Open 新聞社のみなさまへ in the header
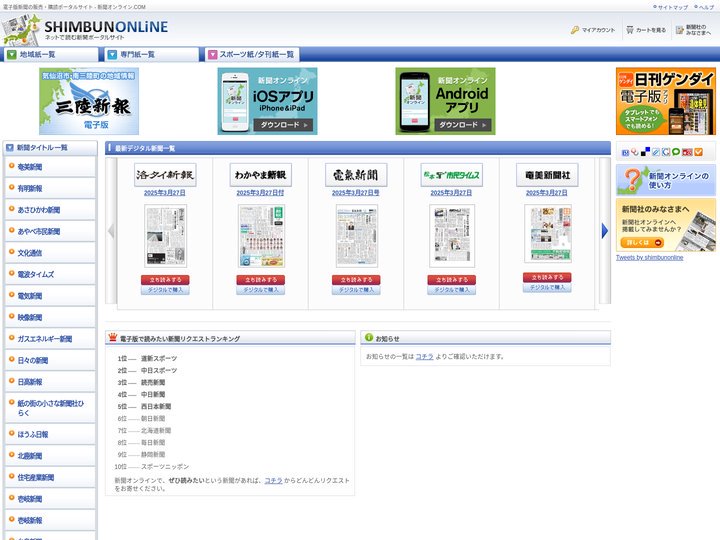 (x=693, y=30)
